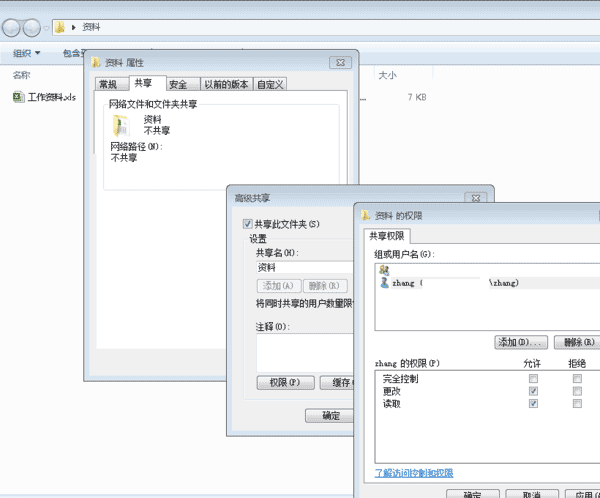Viewport: 600px width, 498px height.
Task: Toggle the 共享此文件夹 checkbox
Action: pos(248,224)
